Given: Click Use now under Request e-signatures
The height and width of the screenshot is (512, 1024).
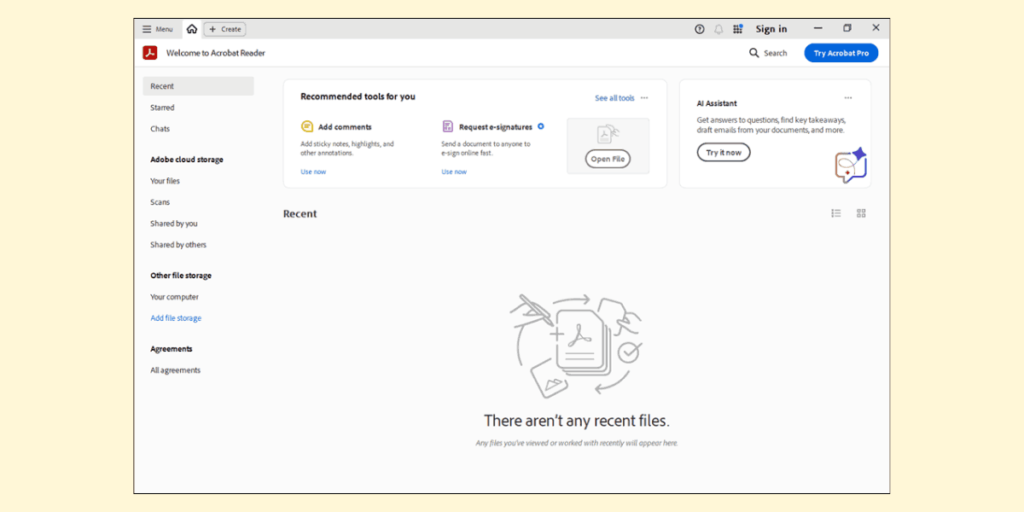Looking at the screenshot, I should (x=454, y=172).
